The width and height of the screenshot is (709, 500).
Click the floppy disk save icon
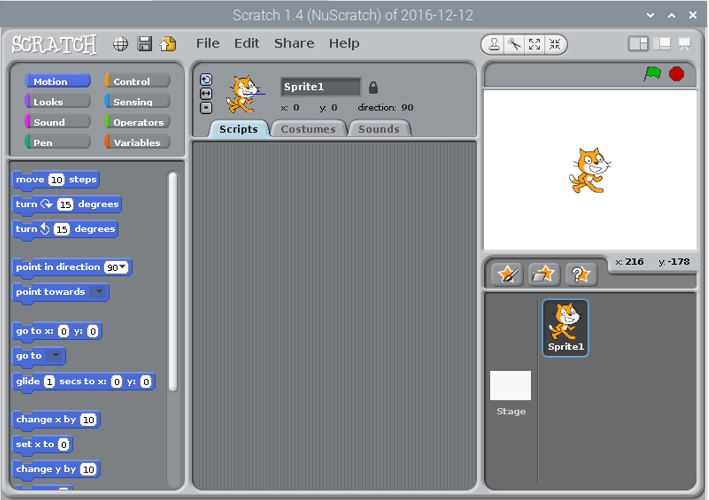click(144, 44)
